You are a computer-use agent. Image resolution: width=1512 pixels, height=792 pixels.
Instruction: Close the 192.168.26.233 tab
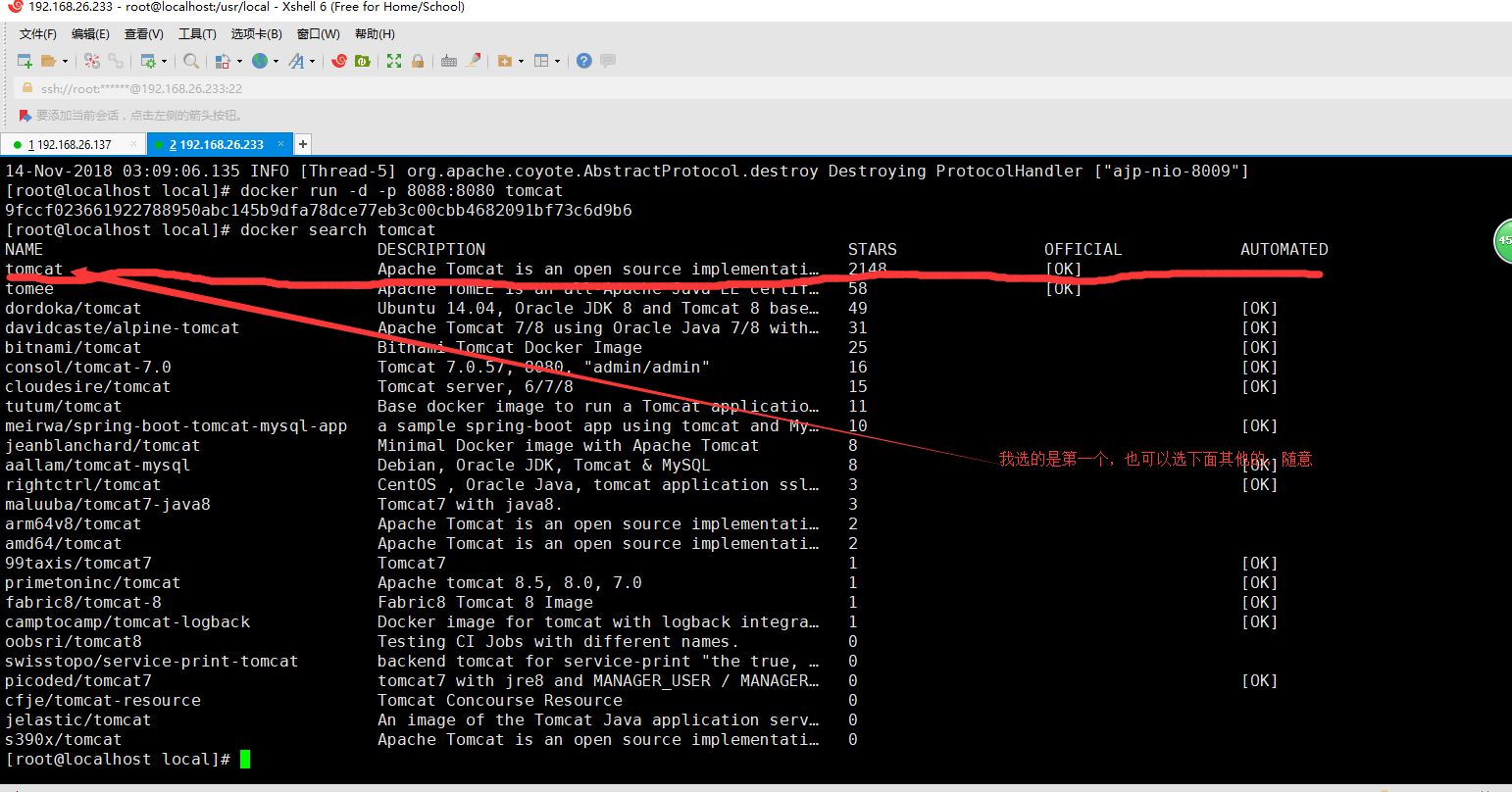pyautogui.click(x=280, y=144)
